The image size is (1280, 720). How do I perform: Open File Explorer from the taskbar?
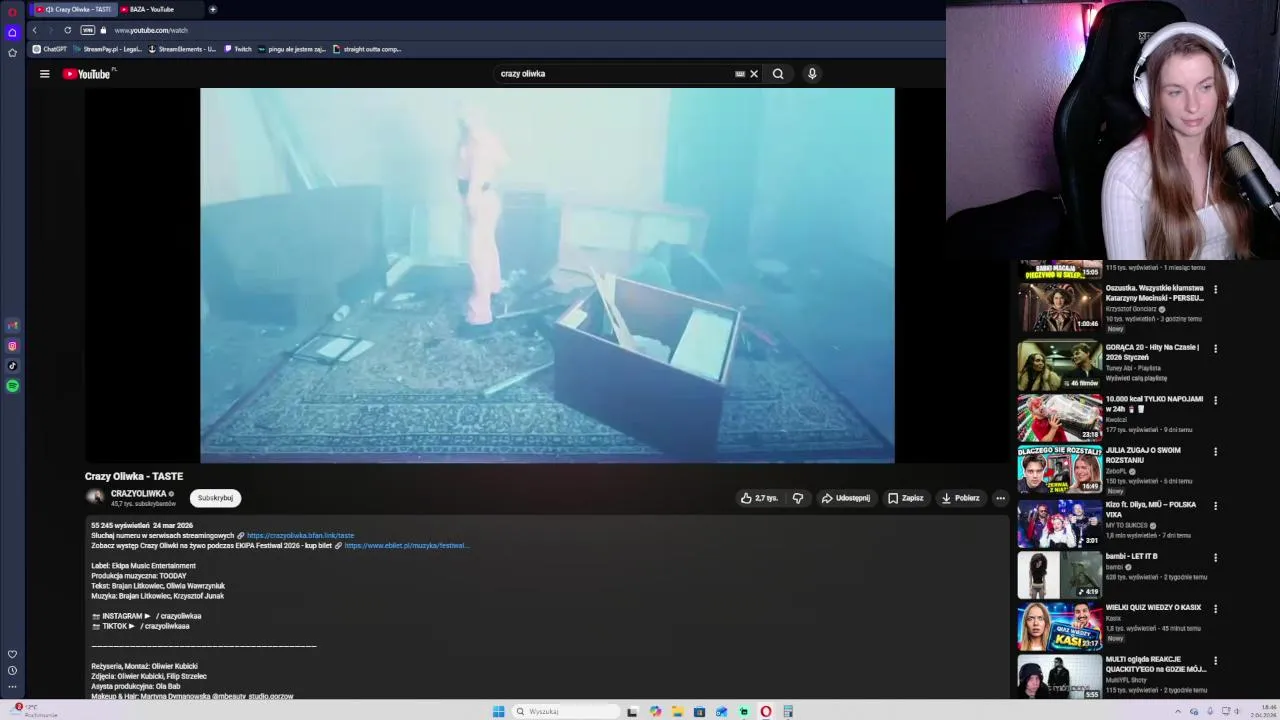pyautogui.click(x=677, y=712)
